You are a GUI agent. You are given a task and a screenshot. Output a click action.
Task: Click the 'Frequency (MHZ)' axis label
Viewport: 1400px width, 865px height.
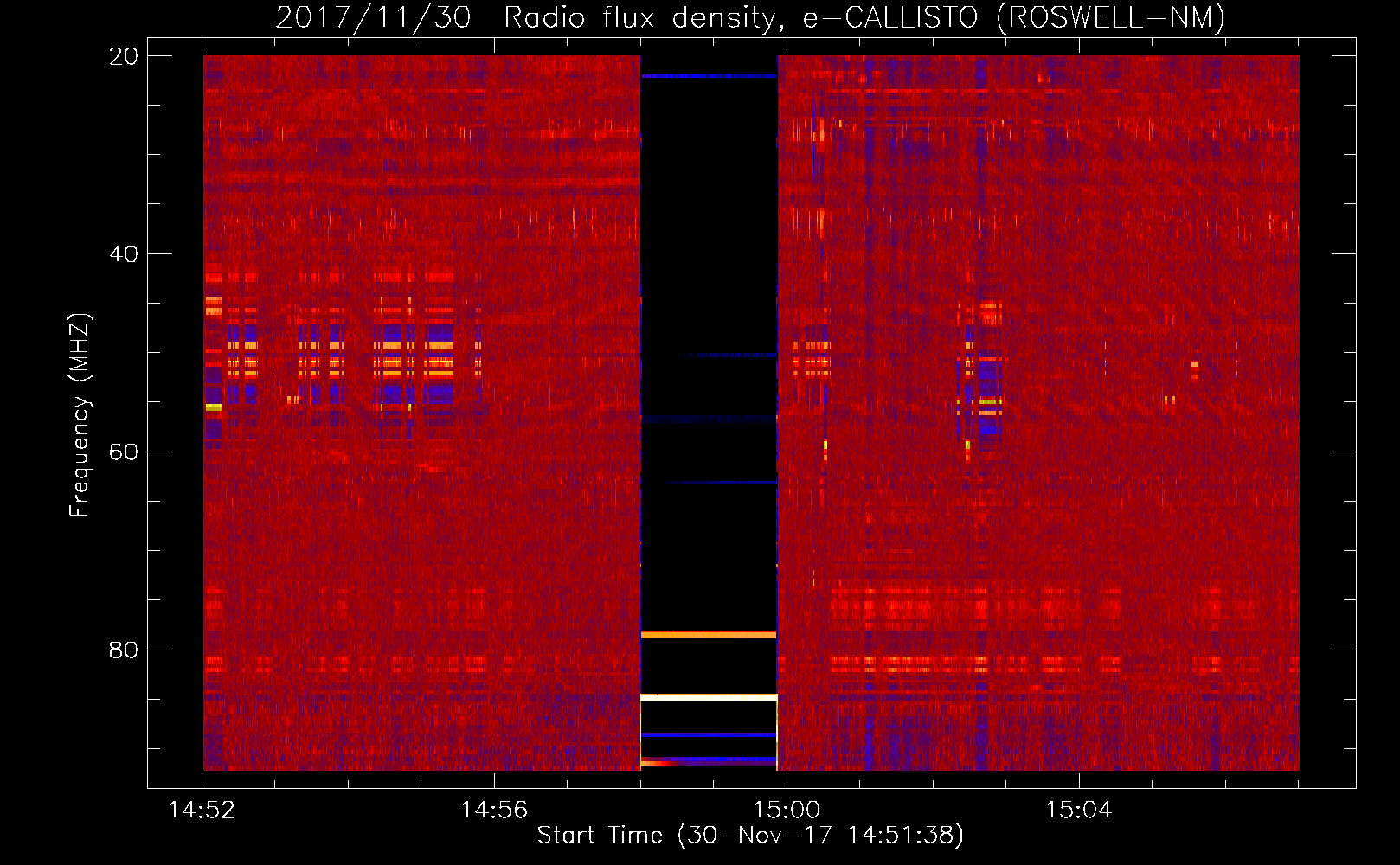80,415
